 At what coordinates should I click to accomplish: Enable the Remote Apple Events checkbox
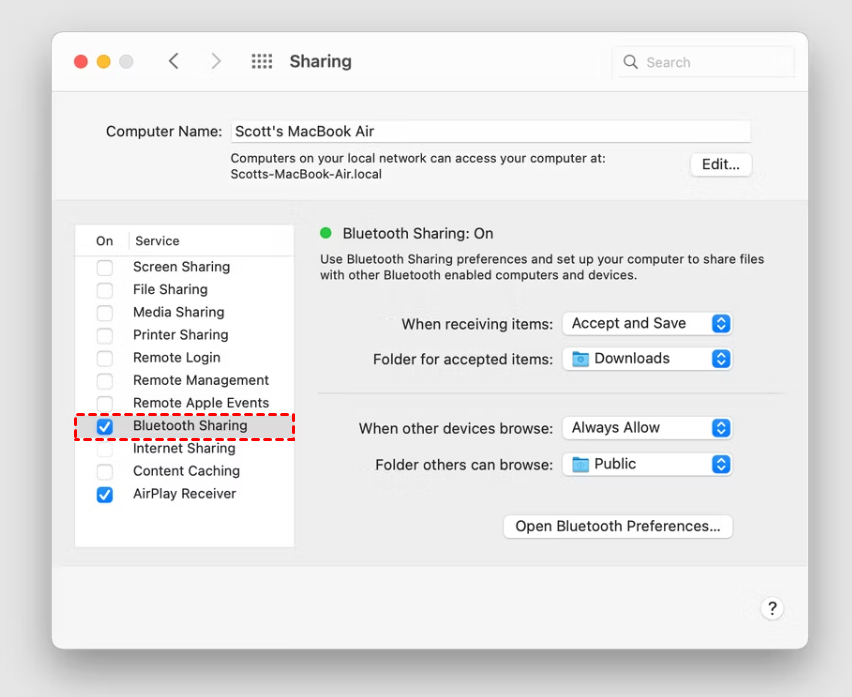click(x=105, y=403)
